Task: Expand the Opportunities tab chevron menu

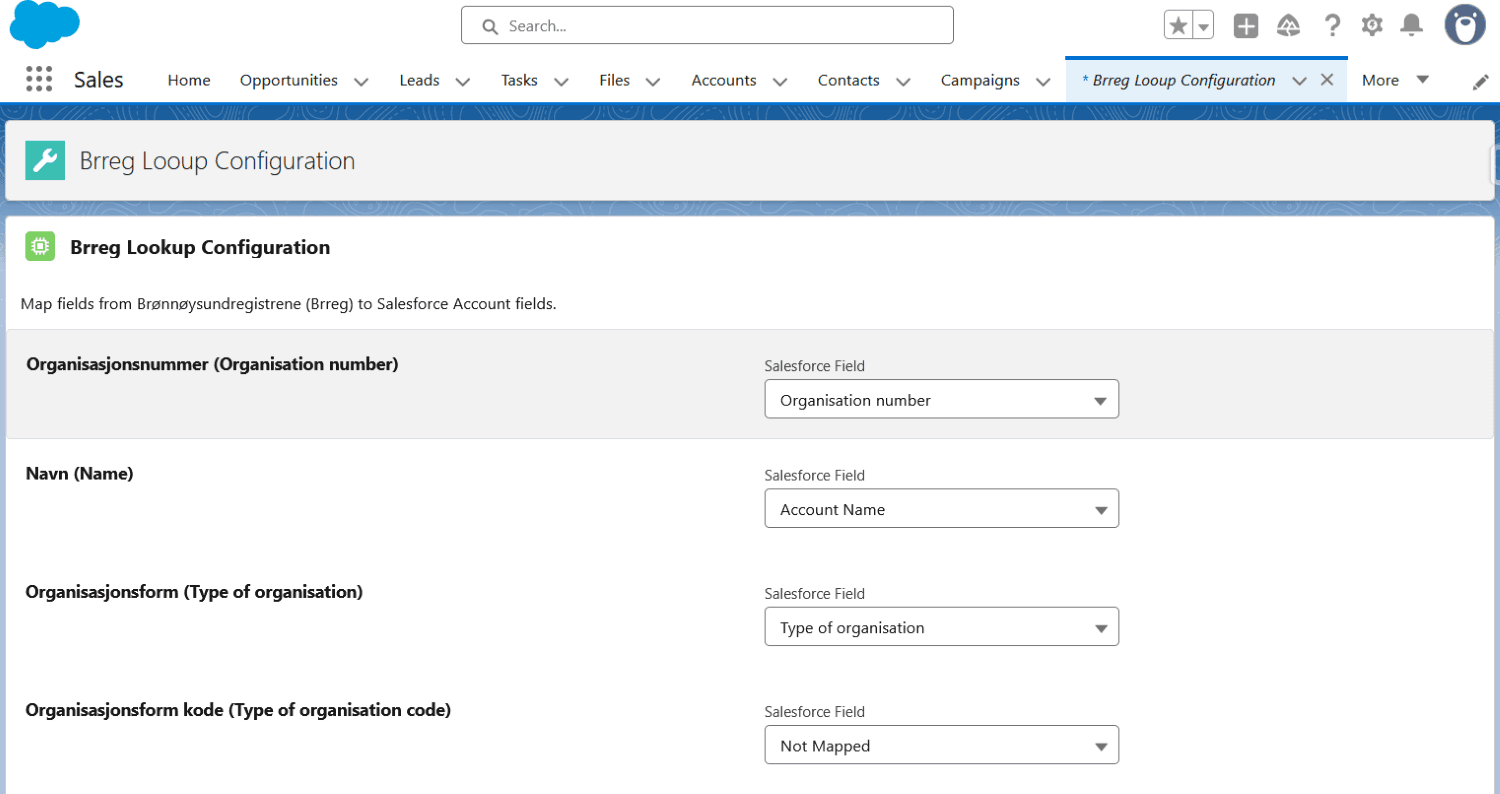Action: [x=361, y=82]
